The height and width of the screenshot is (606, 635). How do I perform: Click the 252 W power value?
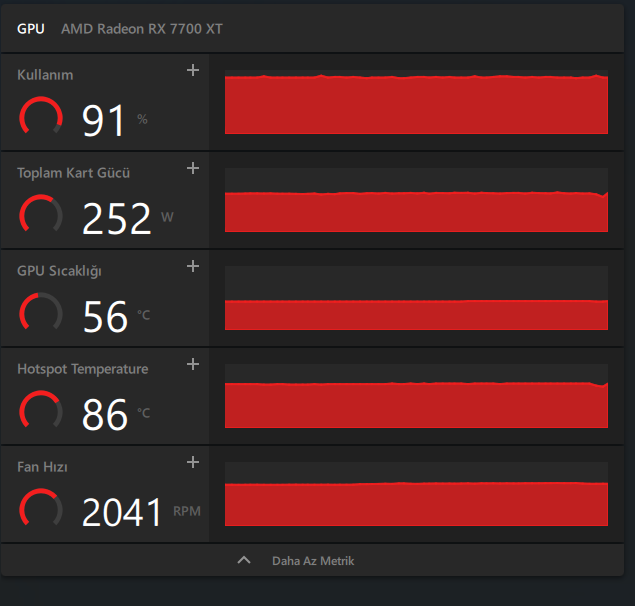(x=128, y=218)
